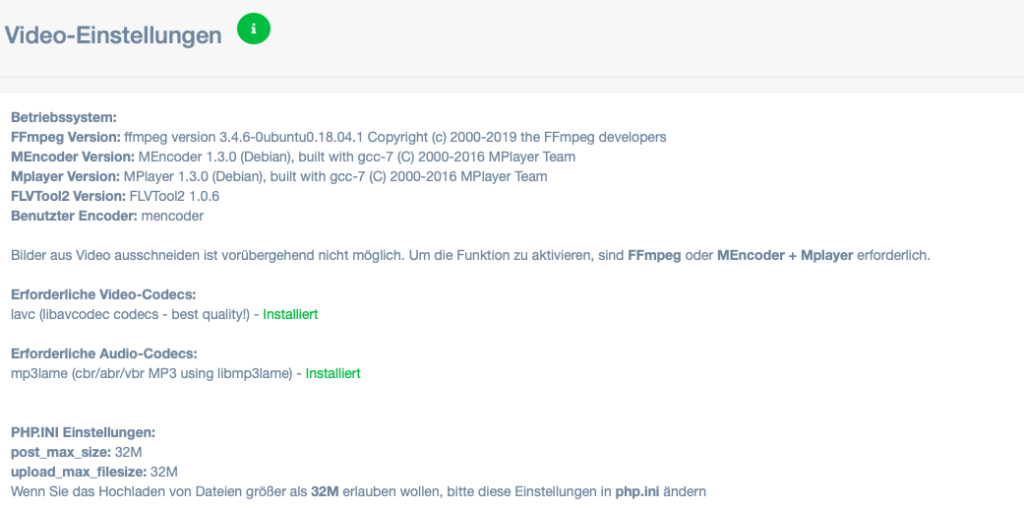Viewport: 1024px width, 511px height.
Task: Click the Benutzter Encoder label
Action: (74, 216)
